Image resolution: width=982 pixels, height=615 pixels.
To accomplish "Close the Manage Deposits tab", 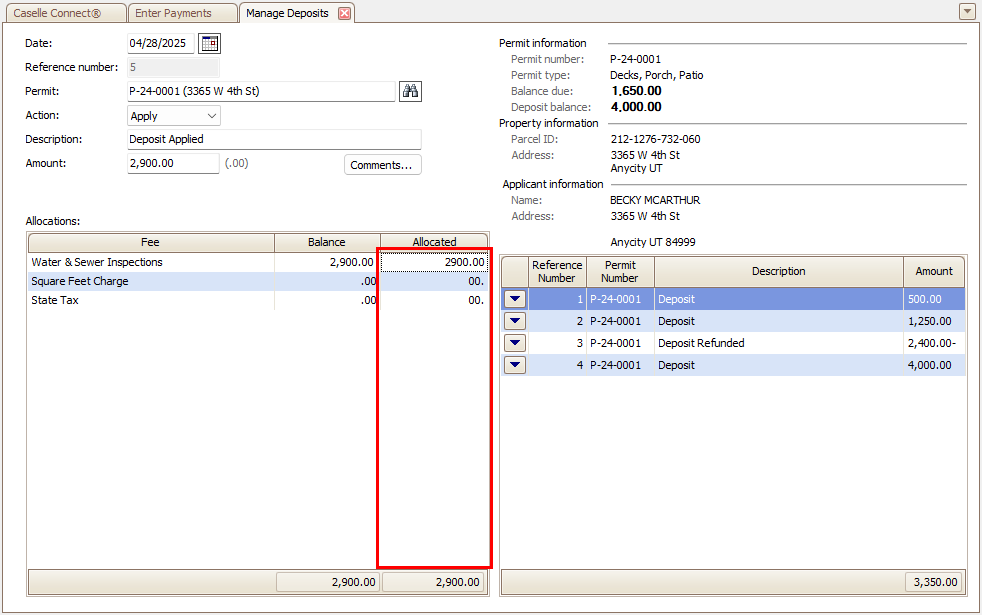I will pos(344,13).
